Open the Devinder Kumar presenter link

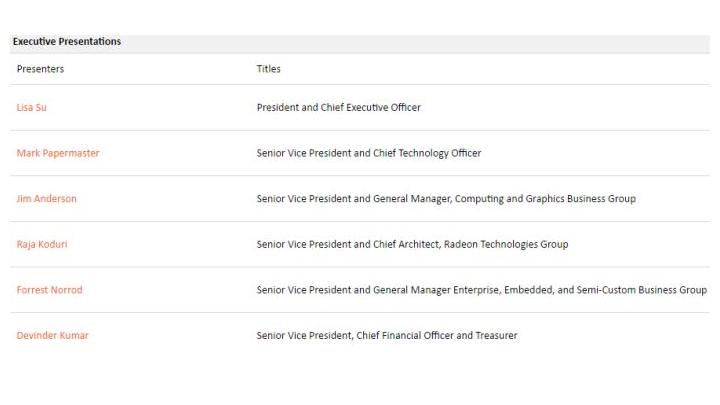click(x=52, y=336)
